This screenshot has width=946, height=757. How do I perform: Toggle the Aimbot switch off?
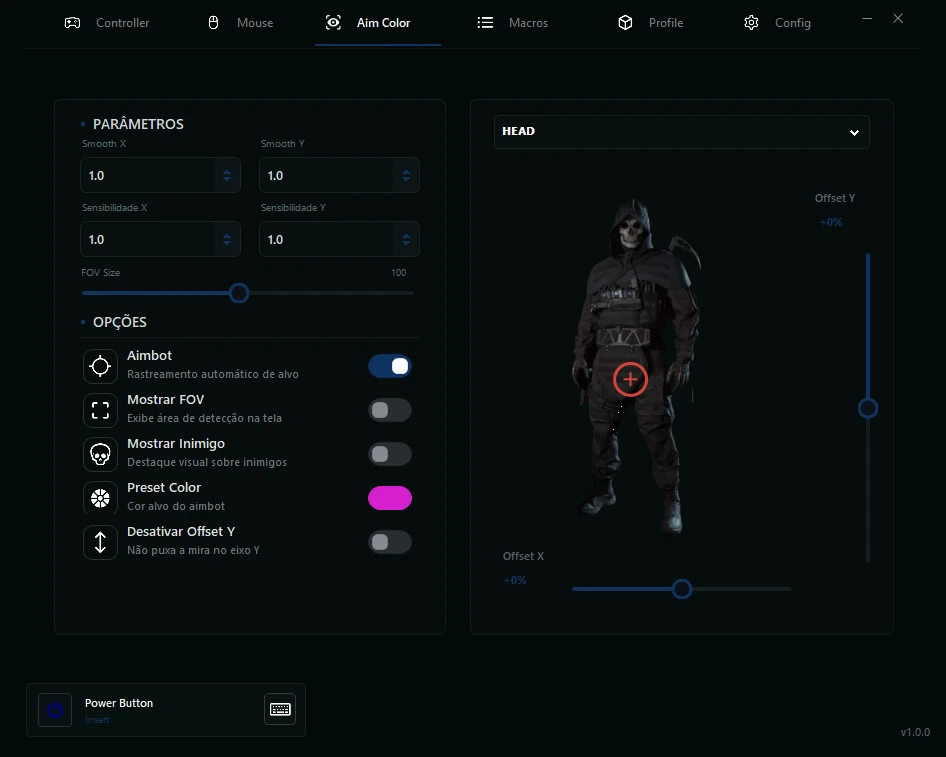pyautogui.click(x=390, y=366)
